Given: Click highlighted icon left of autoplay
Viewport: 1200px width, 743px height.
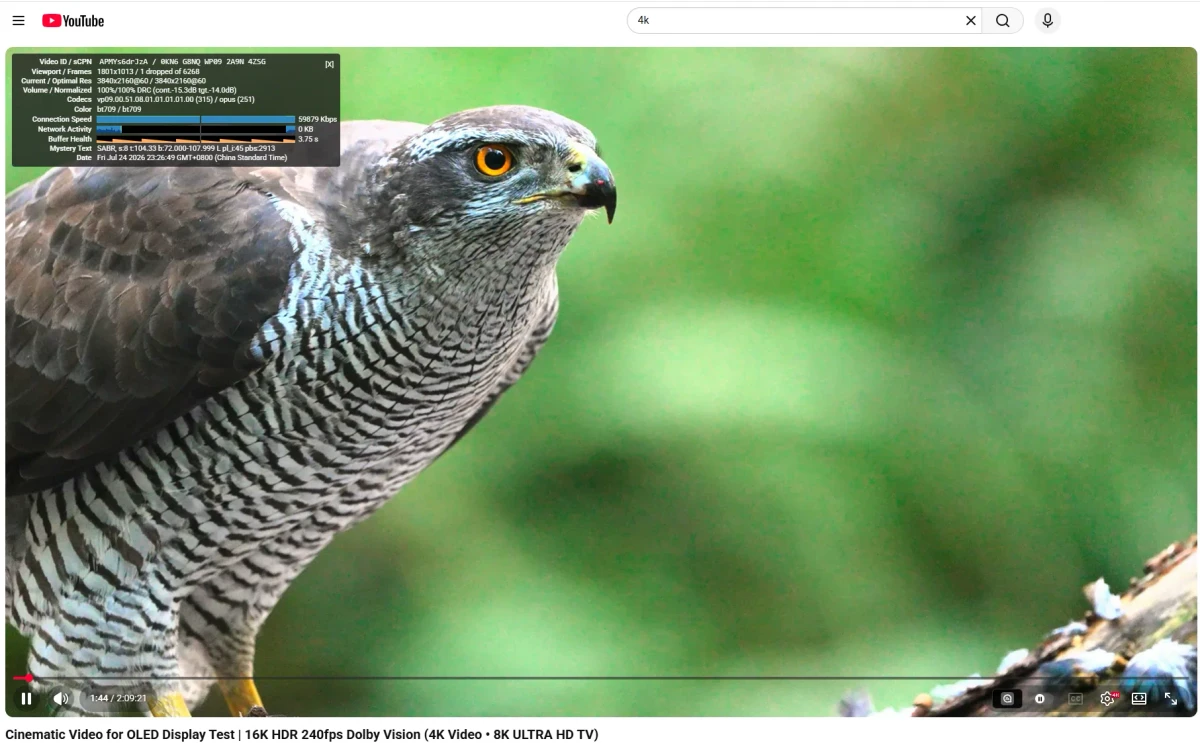Looking at the screenshot, I should [1007, 699].
